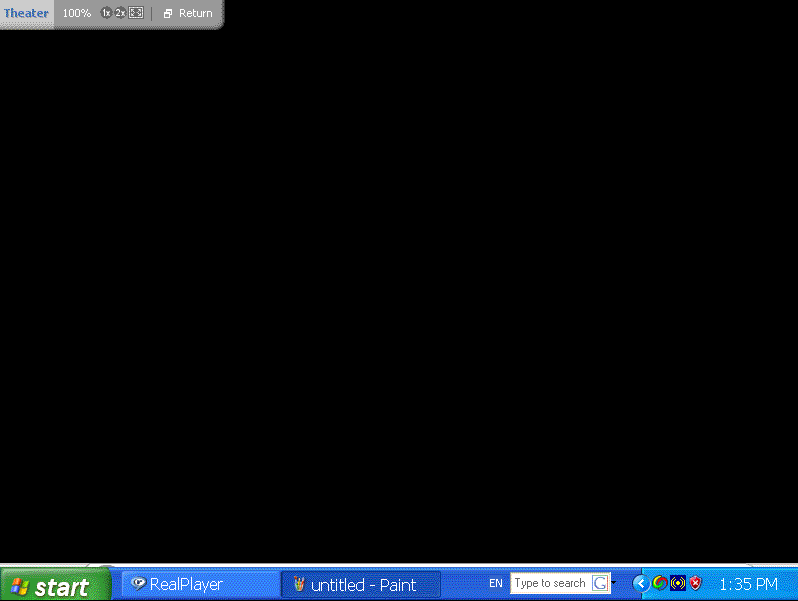Image resolution: width=798 pixels, height=601 pixels.
Task: Open the red security shield tray icon
Action: 695,583
